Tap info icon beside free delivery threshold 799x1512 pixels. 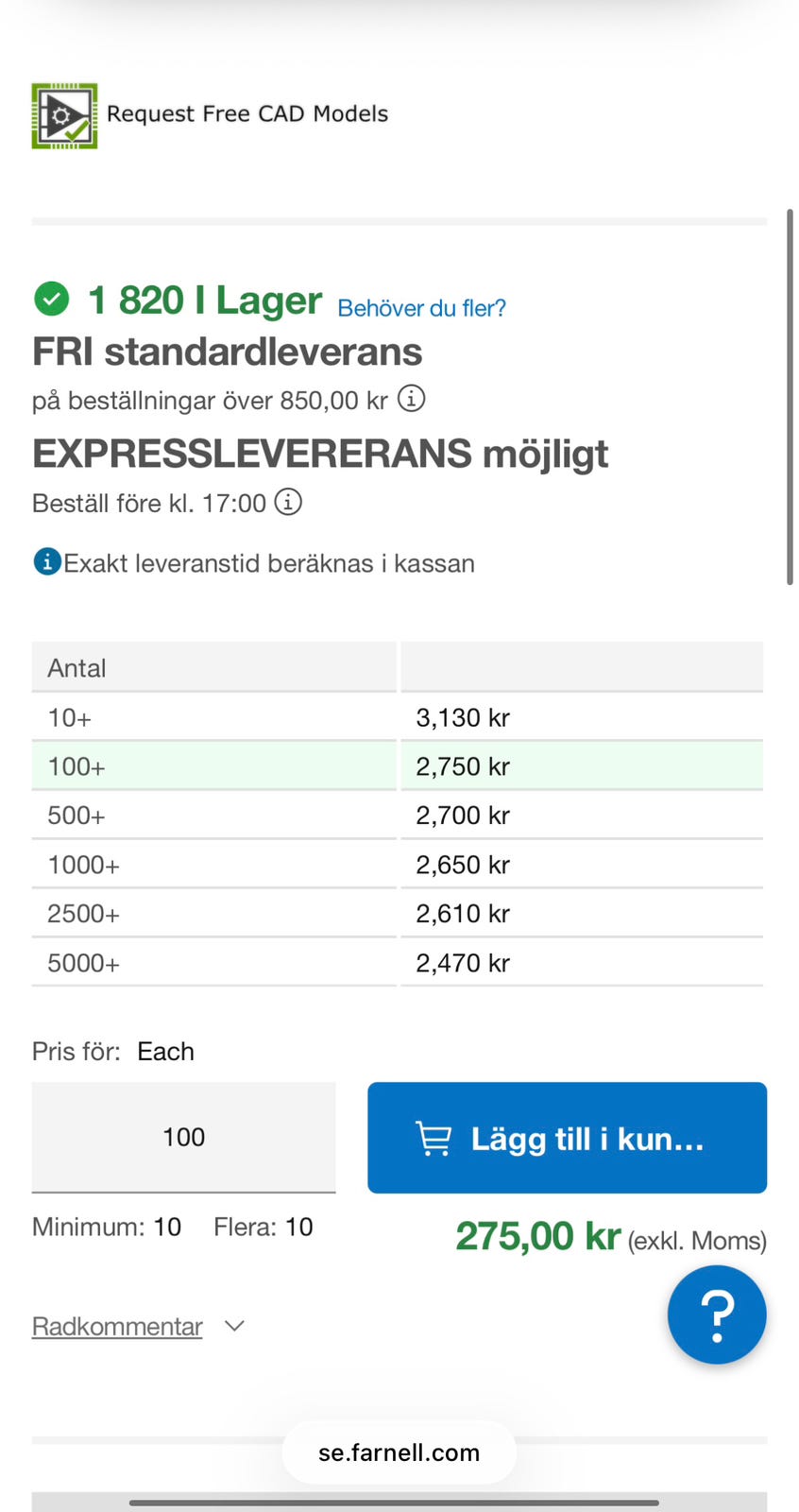tap(411, 399)
